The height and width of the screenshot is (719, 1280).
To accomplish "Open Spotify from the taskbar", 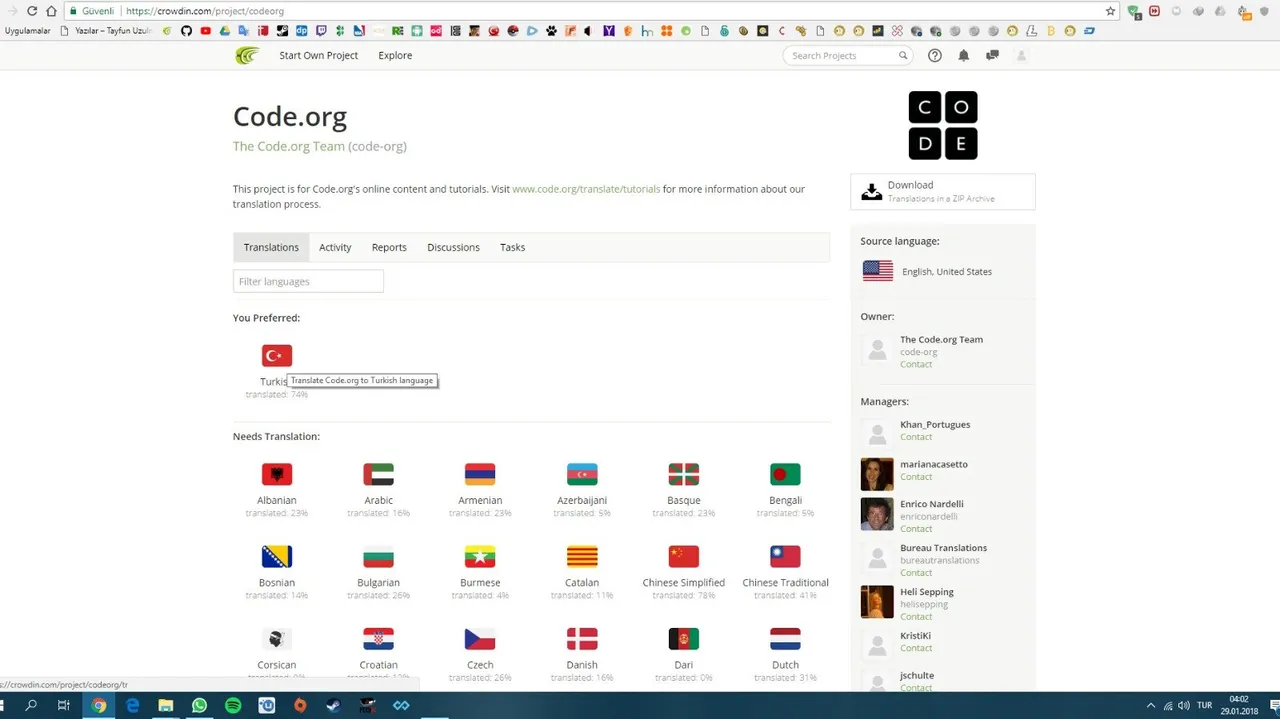I will (x=233, y=705).
